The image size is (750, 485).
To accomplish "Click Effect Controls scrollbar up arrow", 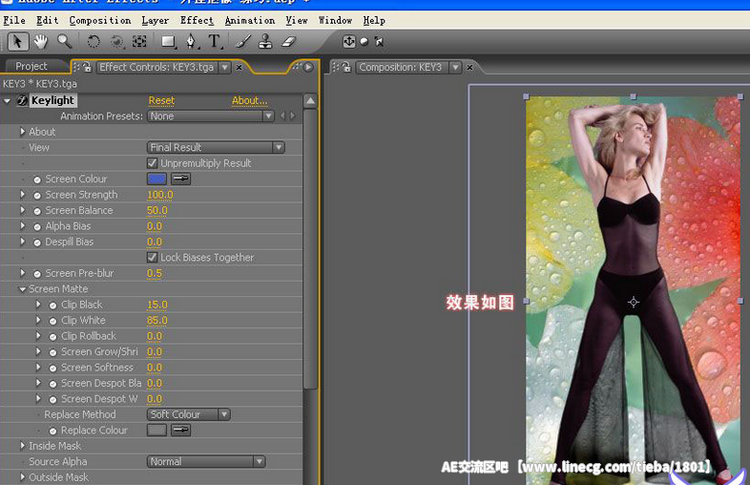I will click(310, 101).
